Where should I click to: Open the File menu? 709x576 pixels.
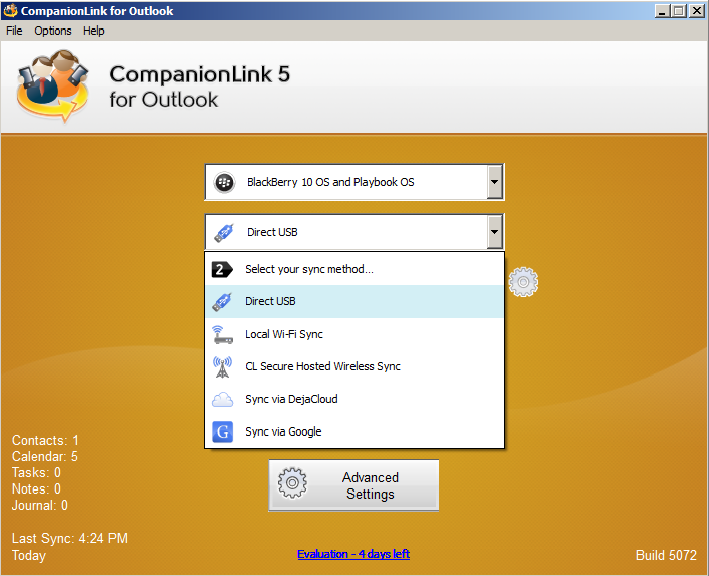pyautogui.click(x=14, y=31)
